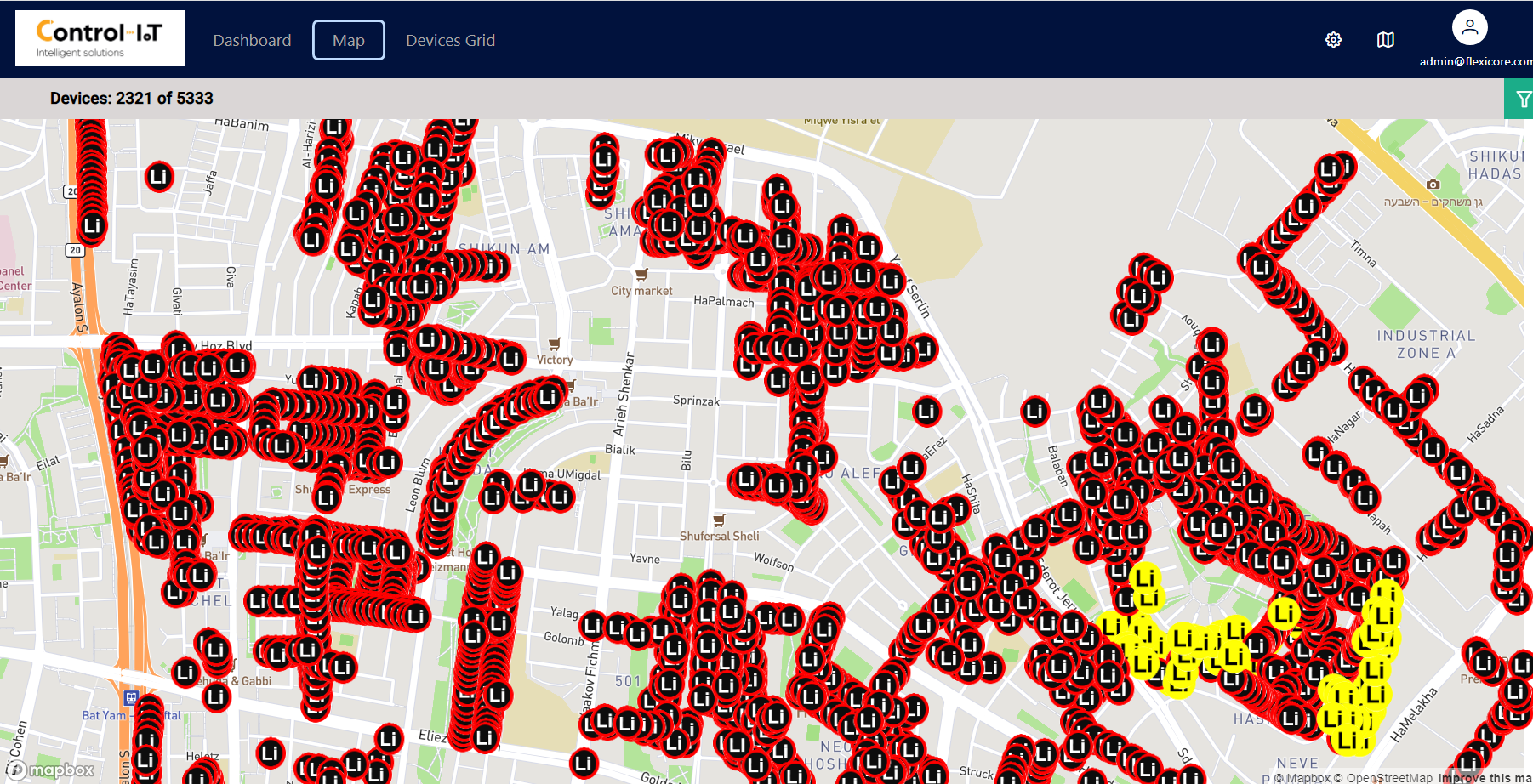
Task: Click the admin@flexicore.com account label
Action: [1475, 61]
